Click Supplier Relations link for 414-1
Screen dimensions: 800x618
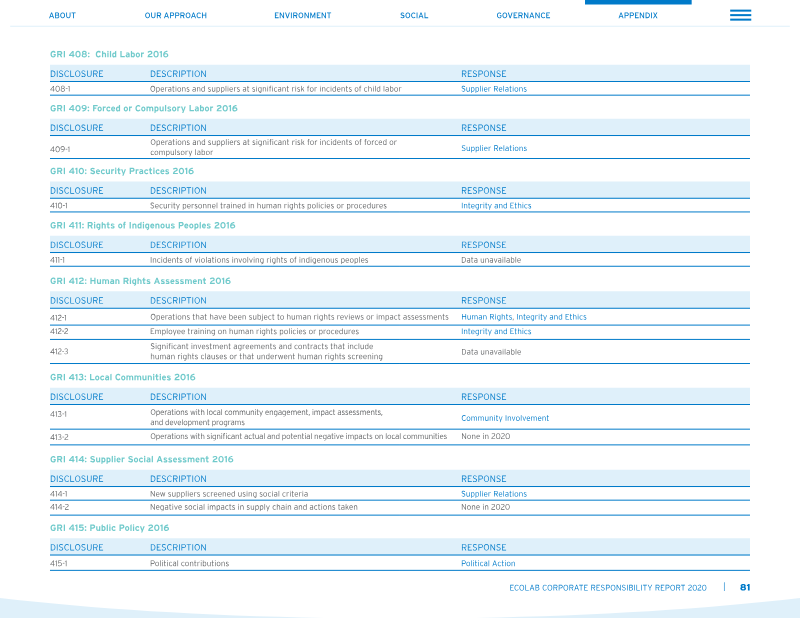pos(494,494)
